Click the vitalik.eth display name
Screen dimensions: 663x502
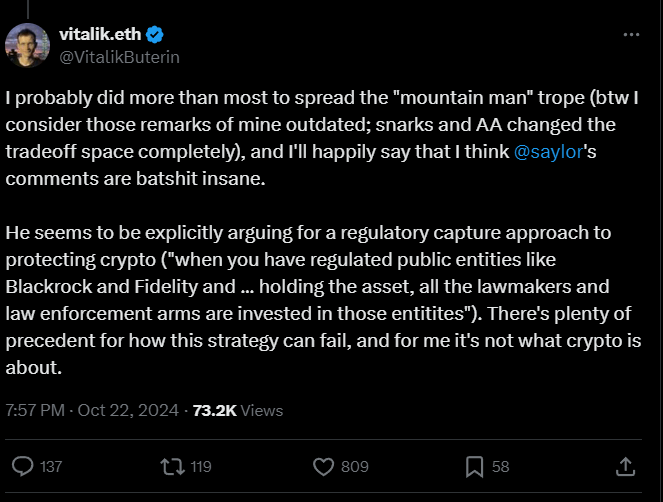pyautogui.click(x=101, y=34)
